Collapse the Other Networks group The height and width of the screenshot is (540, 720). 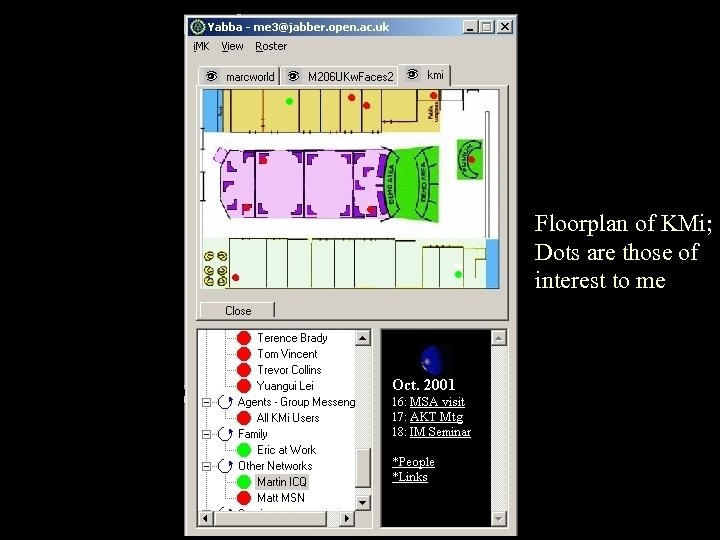coord(207,467)
